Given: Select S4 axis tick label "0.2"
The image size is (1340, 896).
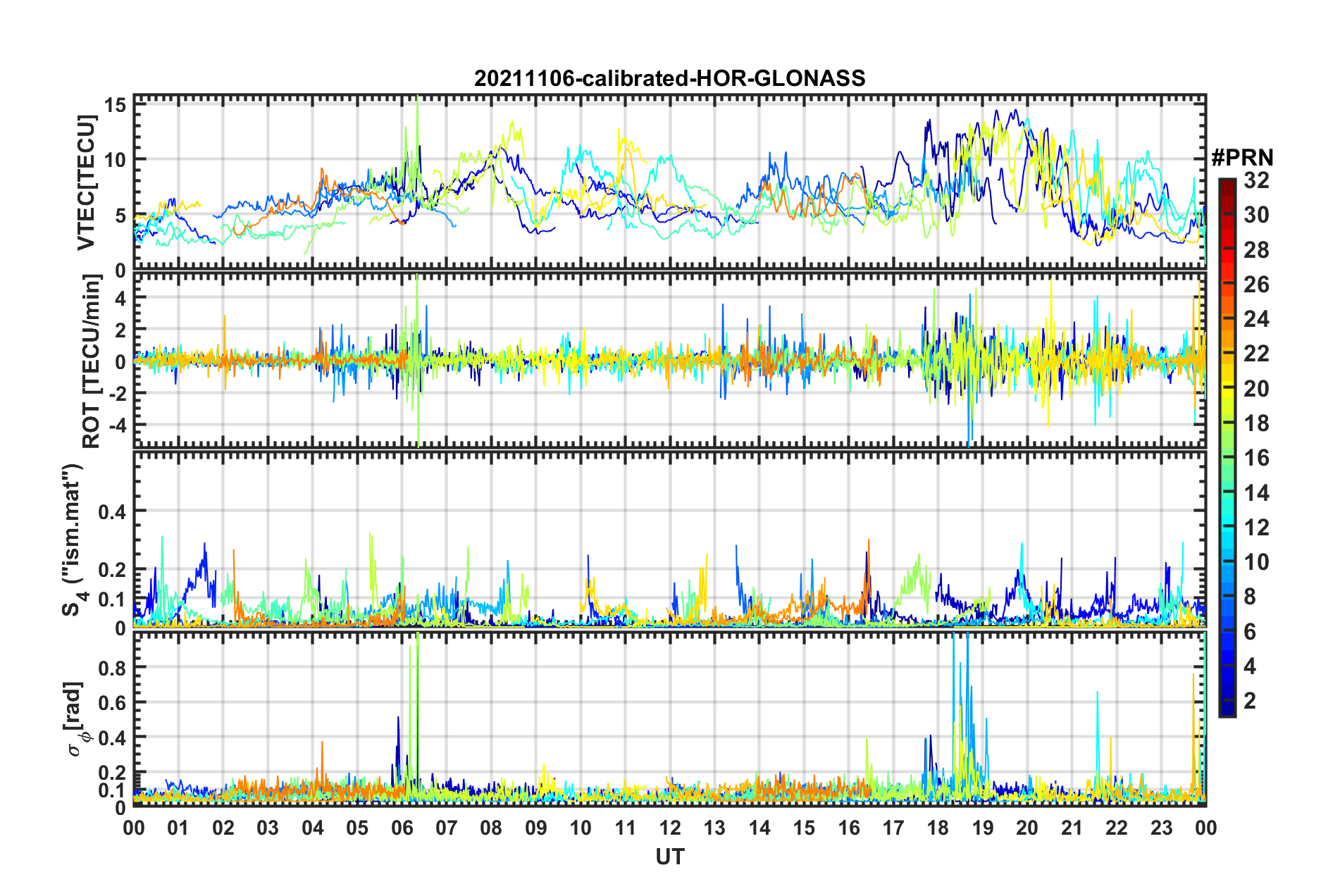Looking at the screenshot, I should coord(112,570).
